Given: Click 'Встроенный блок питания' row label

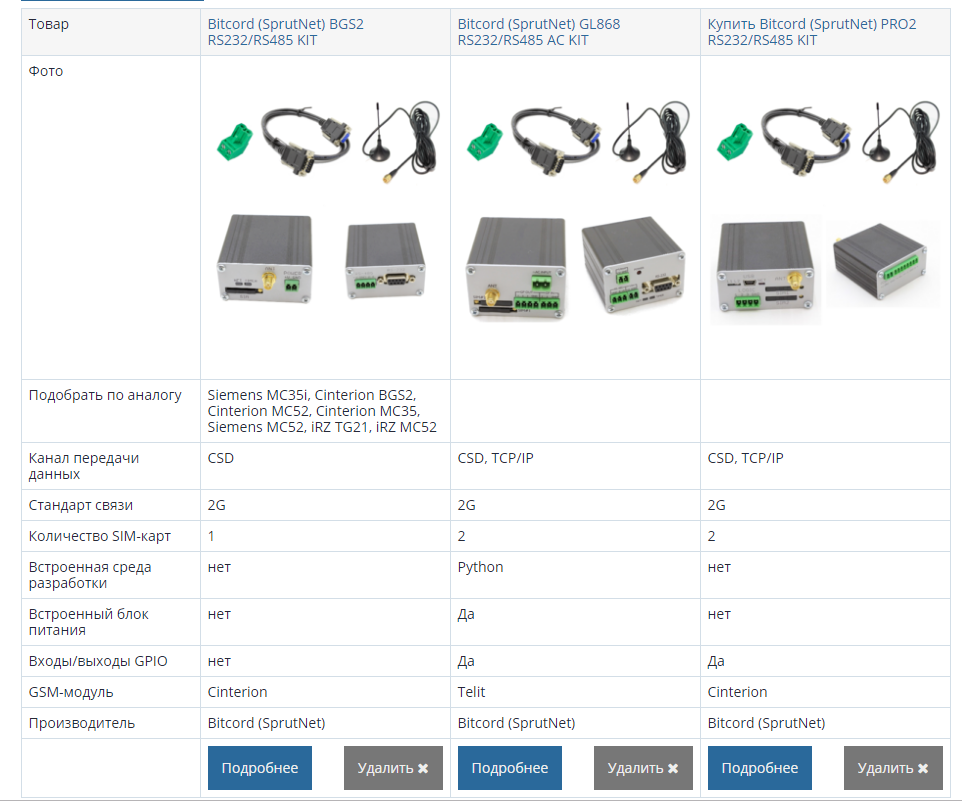Looking at the screenshot, I should coord(88,622).
